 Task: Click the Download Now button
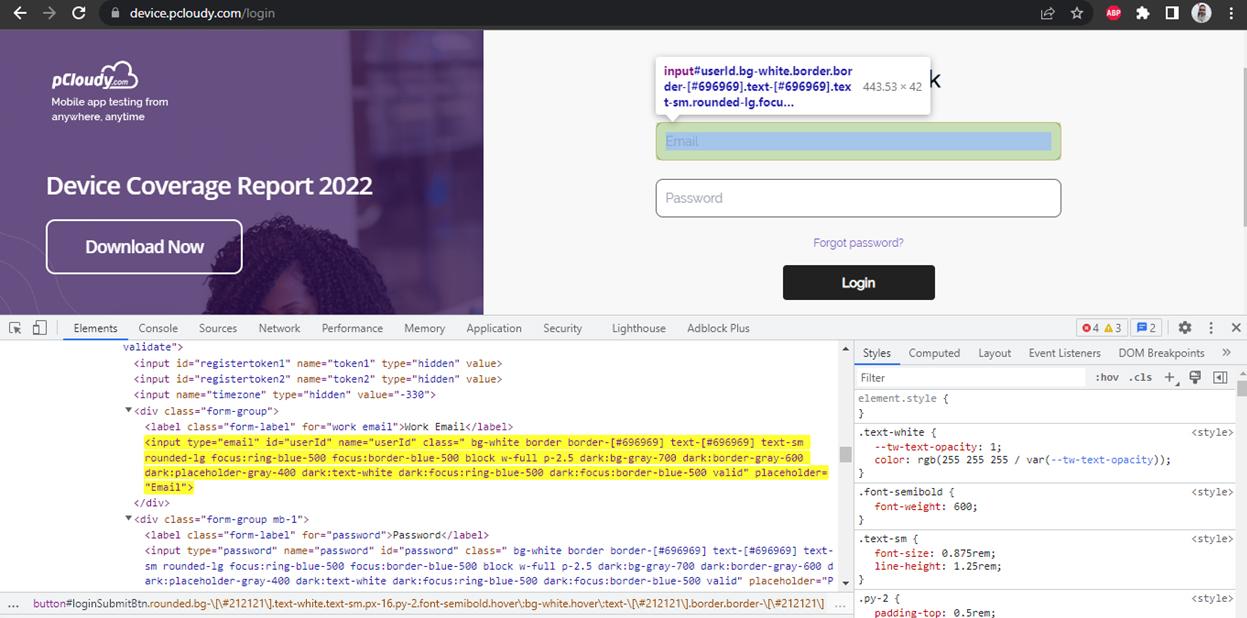(x=144, y=247)
